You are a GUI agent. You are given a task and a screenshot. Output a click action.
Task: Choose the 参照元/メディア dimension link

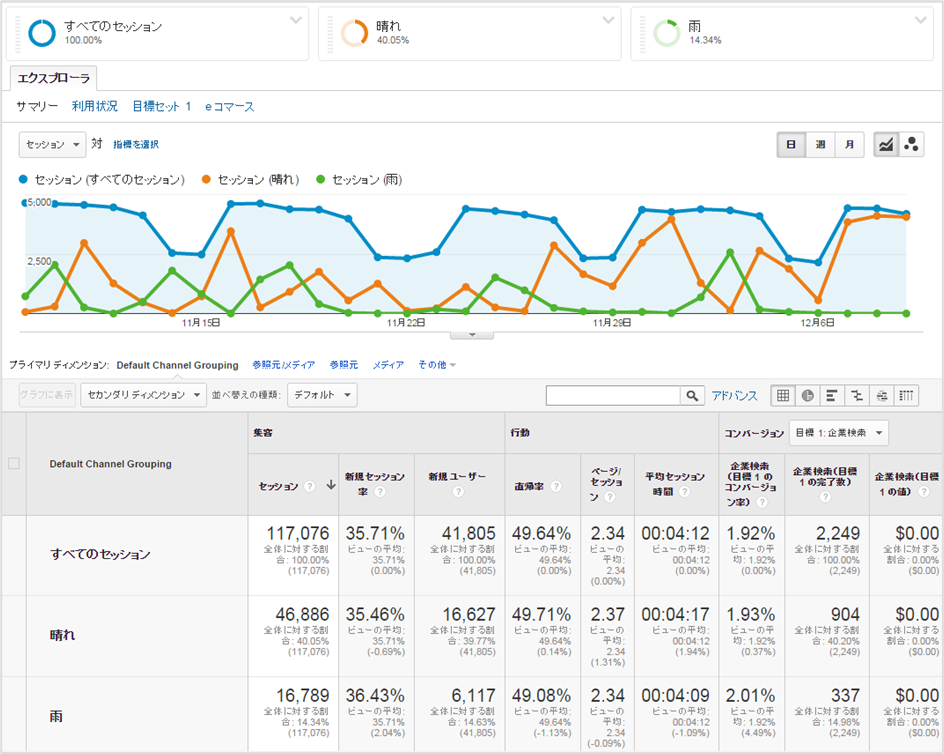point(284,365)
